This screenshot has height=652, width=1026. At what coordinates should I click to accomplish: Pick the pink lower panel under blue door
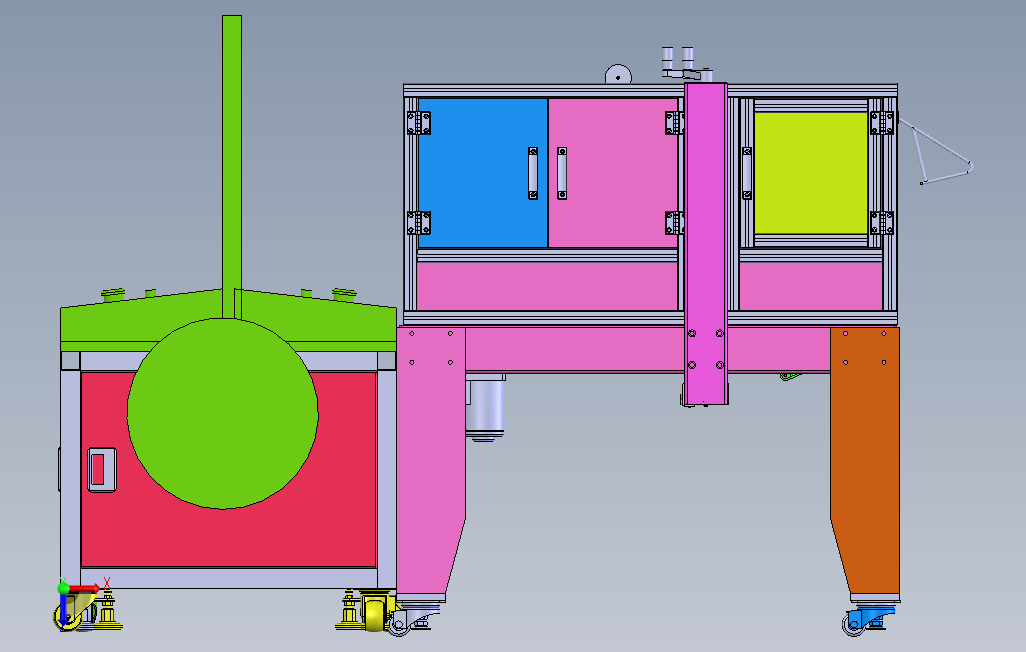(x=547, y=286)
